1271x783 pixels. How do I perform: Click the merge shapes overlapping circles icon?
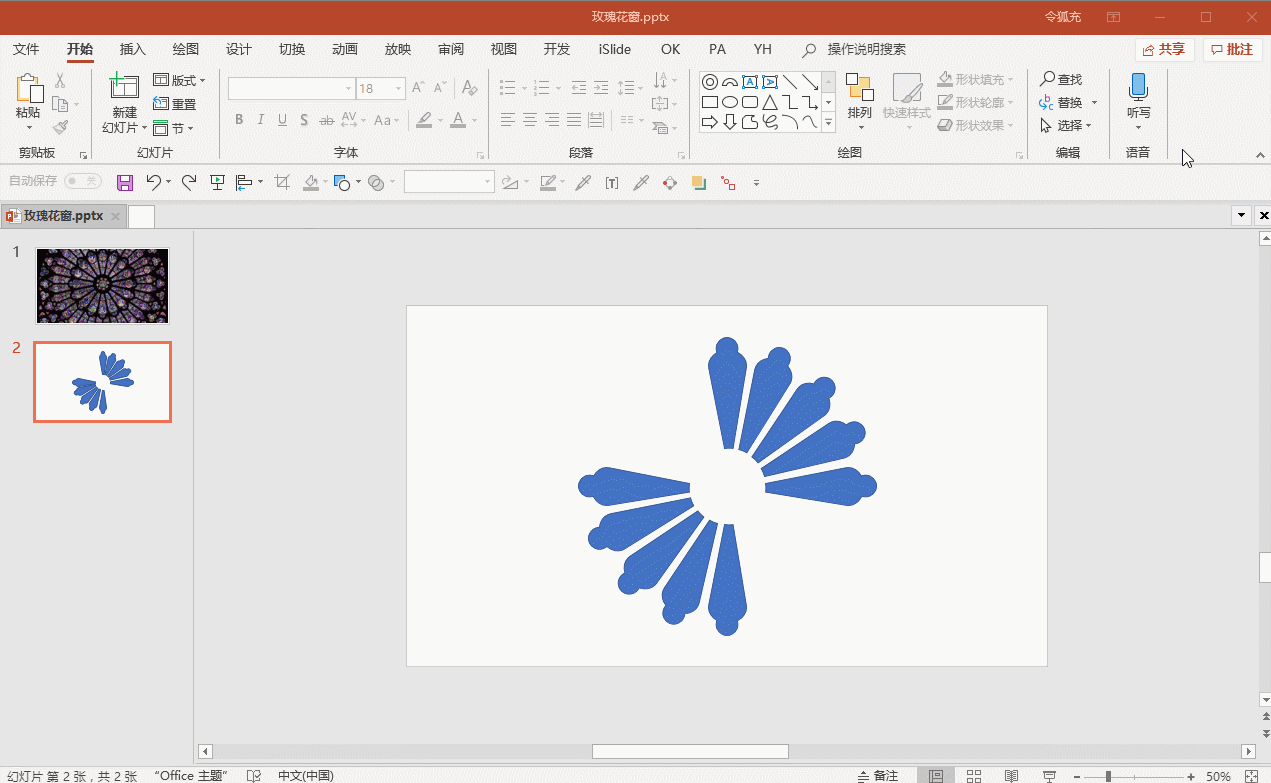pyautogui.click(x=376, y=182)
